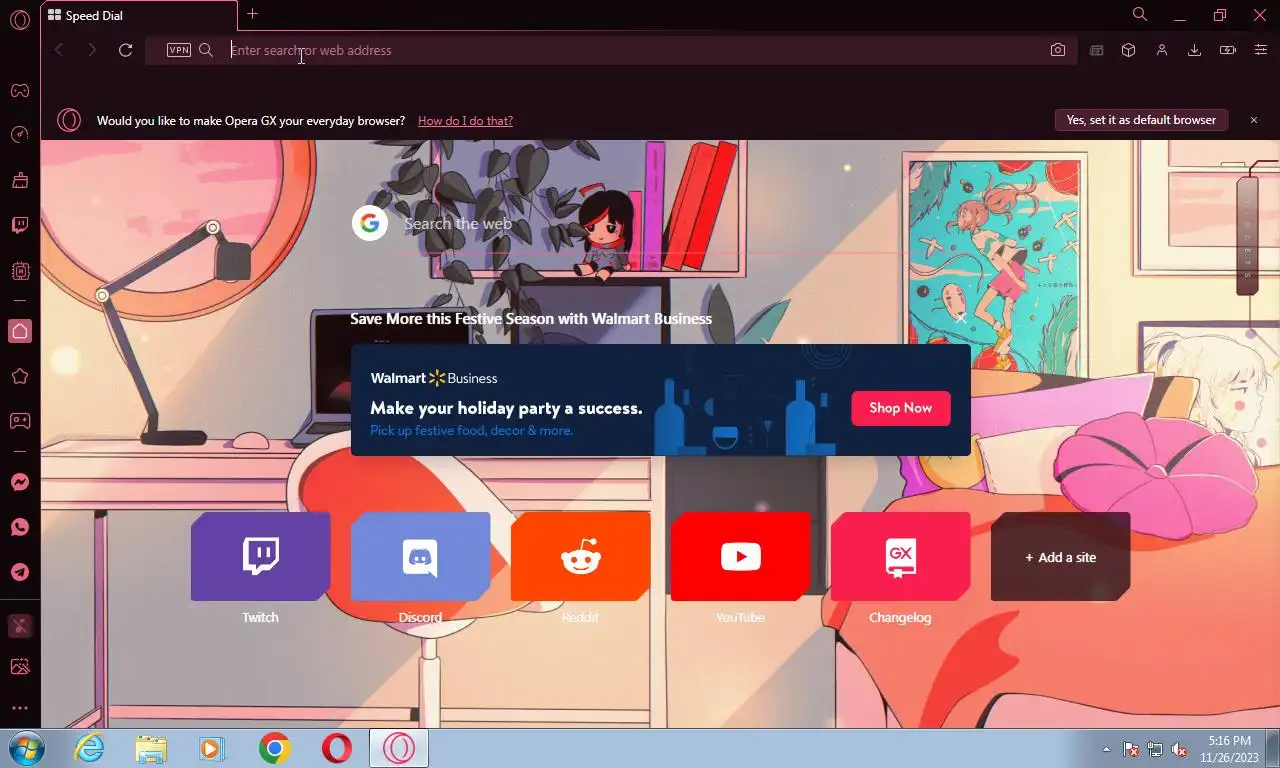Image resolution: width=1280 pixels, height=768 pixels.
Task: Click Walmart Business 'Shop Now' button
Action: (x=901, y=408)
